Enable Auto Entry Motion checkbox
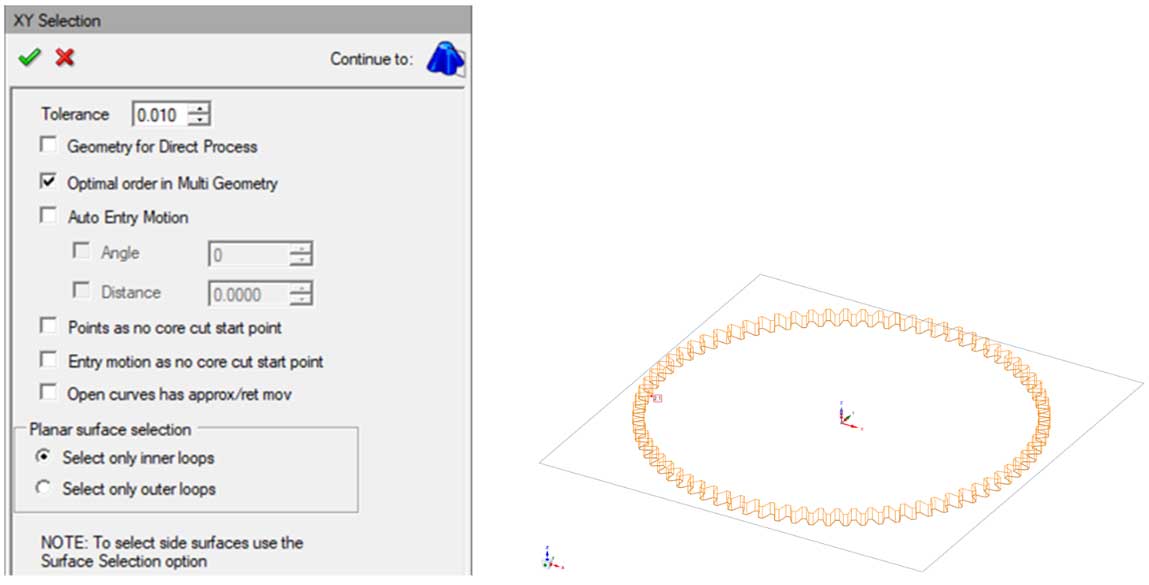This screenshot has height=585, width=1149. [48, 216]
